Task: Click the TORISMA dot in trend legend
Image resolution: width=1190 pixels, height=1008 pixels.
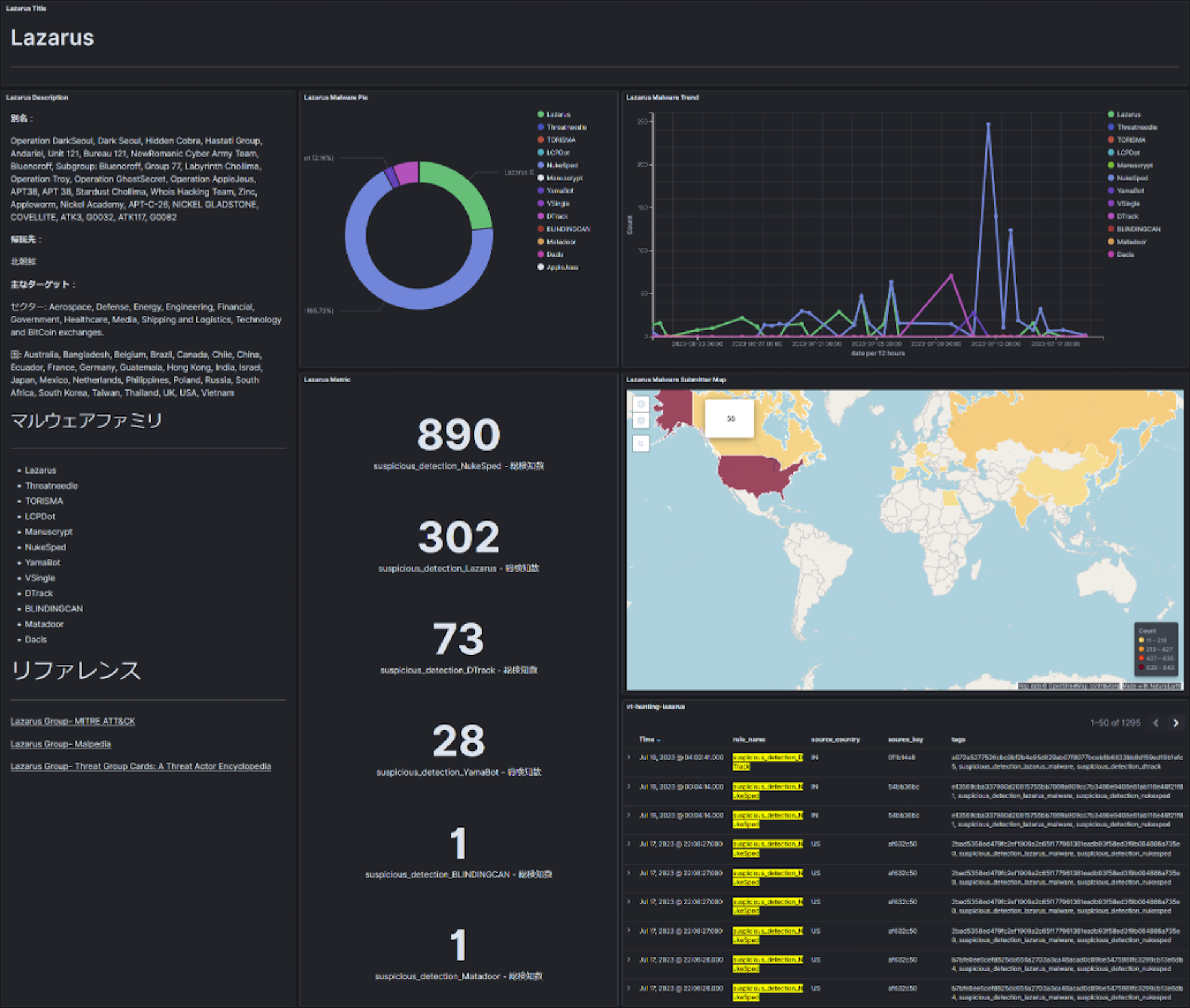Action: 1111,139
